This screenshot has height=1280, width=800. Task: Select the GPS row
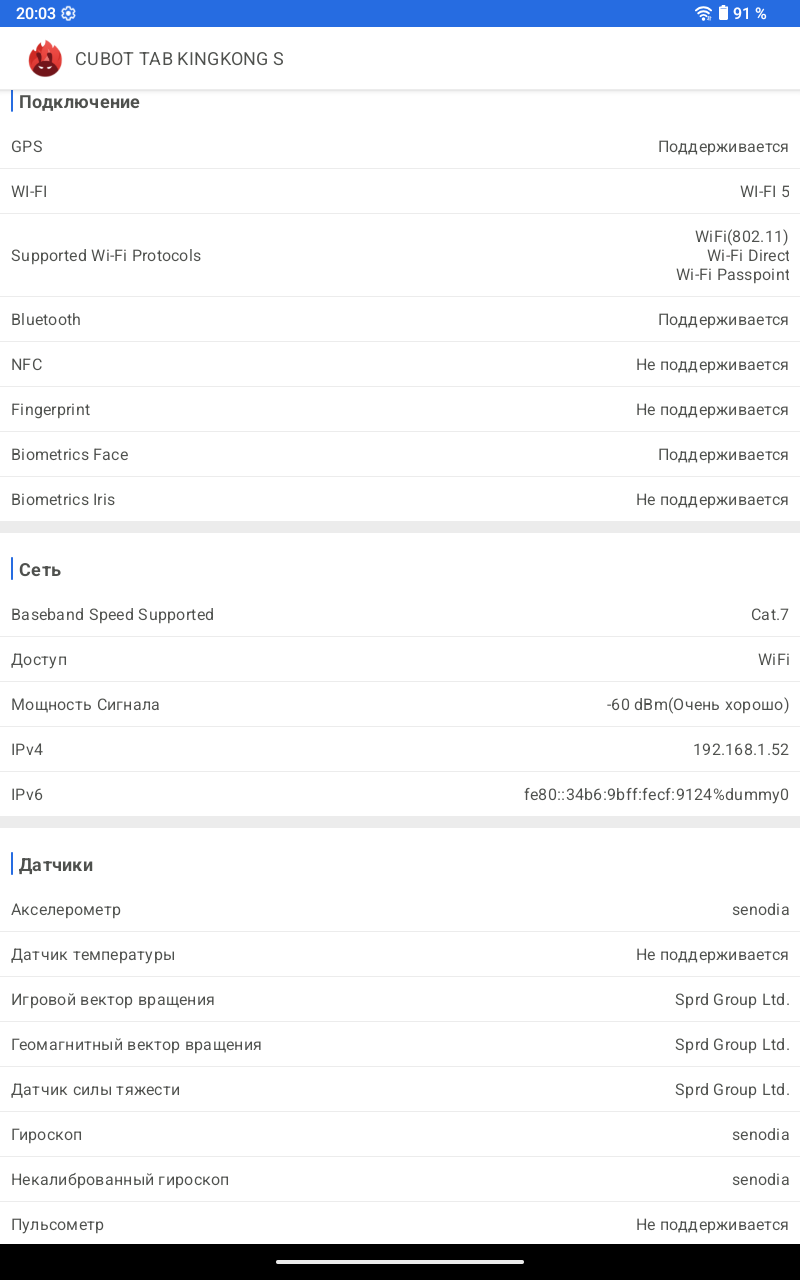[400, 147]
